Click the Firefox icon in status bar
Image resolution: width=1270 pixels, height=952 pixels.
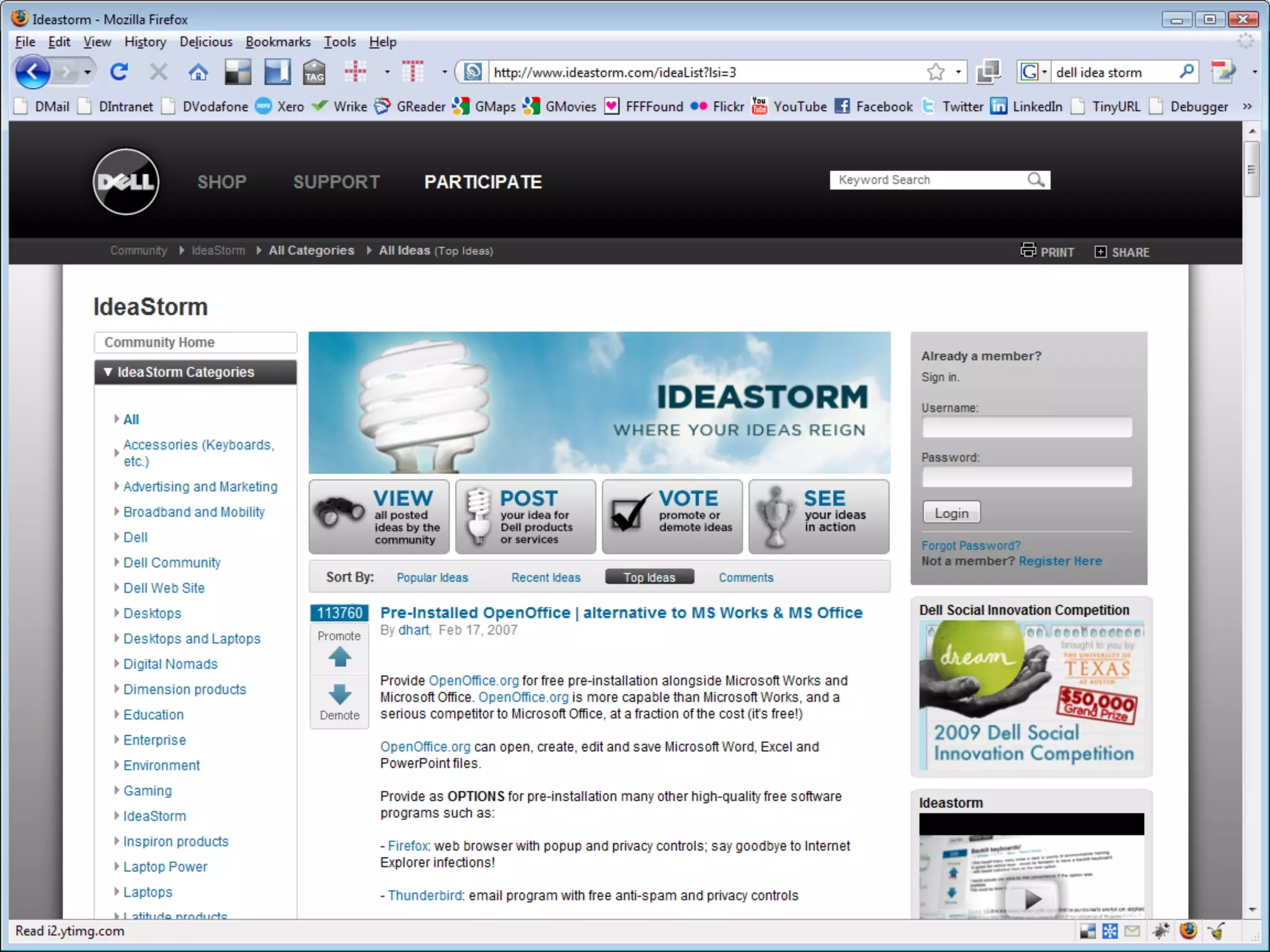tap(1188, 930)
